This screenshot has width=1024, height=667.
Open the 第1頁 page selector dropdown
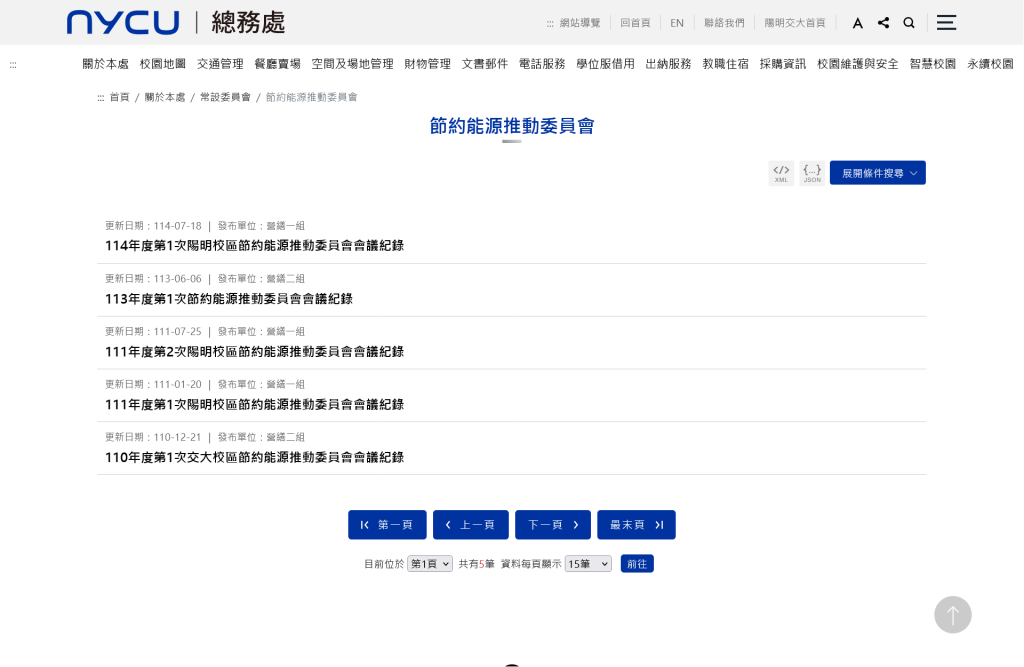point(429,564)
